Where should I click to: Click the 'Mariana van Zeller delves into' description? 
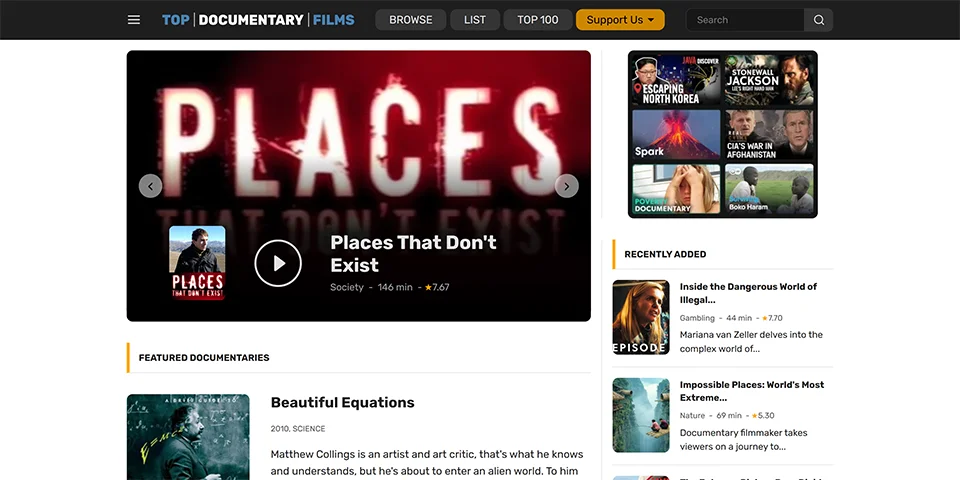751,342
